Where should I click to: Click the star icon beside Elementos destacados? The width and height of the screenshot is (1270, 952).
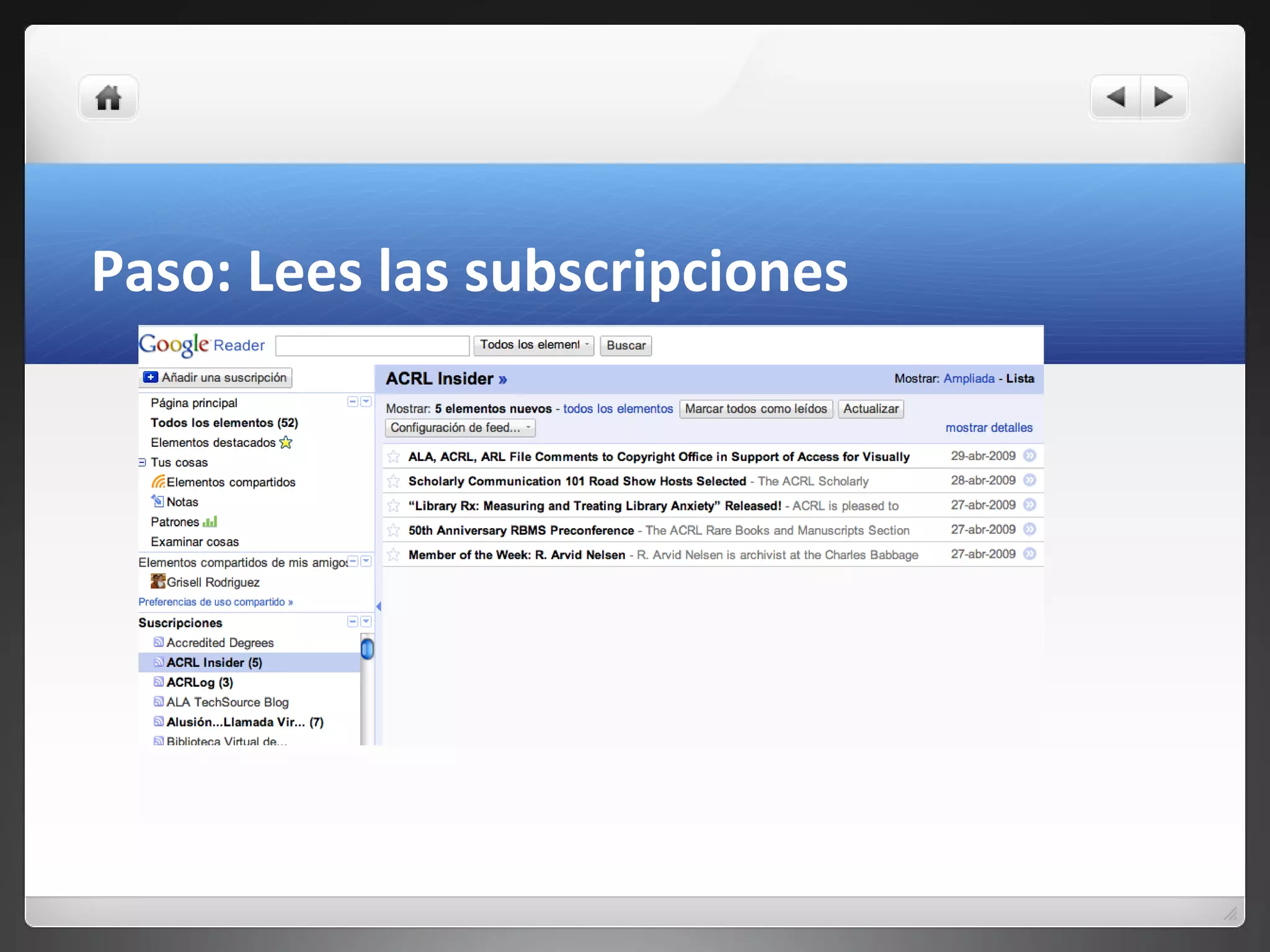point(286,442)
